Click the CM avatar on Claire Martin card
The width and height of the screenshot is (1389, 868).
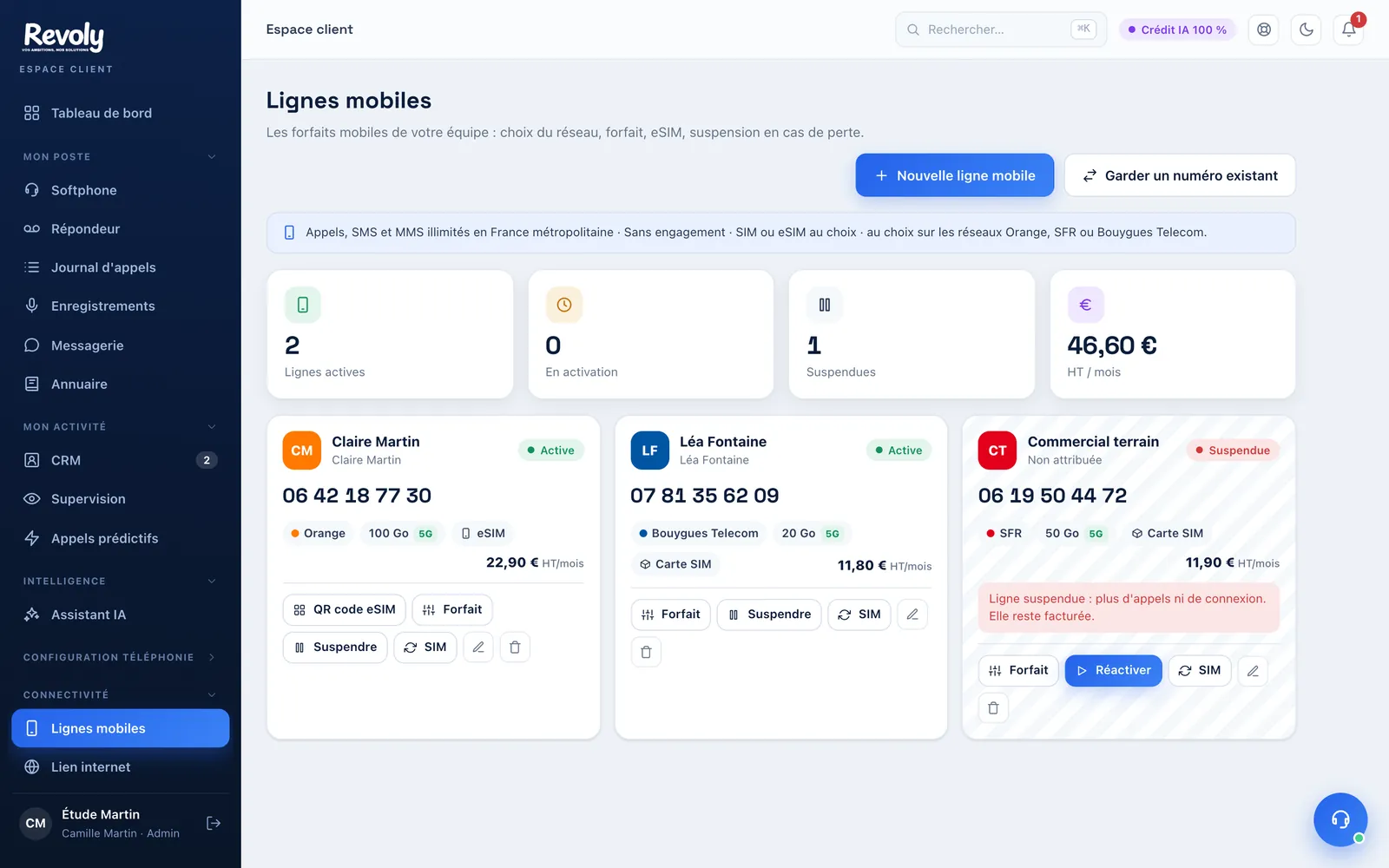pos(302,450)
